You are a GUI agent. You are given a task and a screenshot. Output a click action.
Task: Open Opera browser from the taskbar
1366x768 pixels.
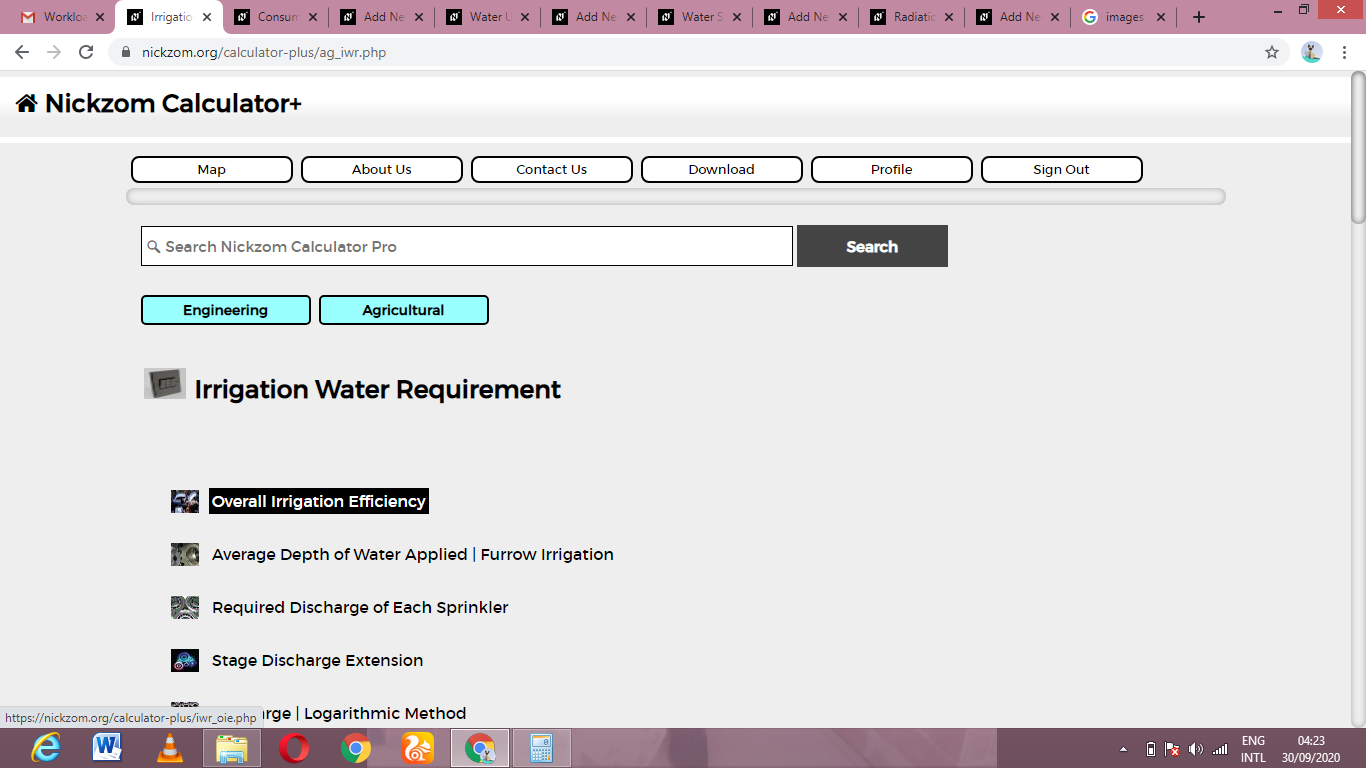tap(293, 748)
